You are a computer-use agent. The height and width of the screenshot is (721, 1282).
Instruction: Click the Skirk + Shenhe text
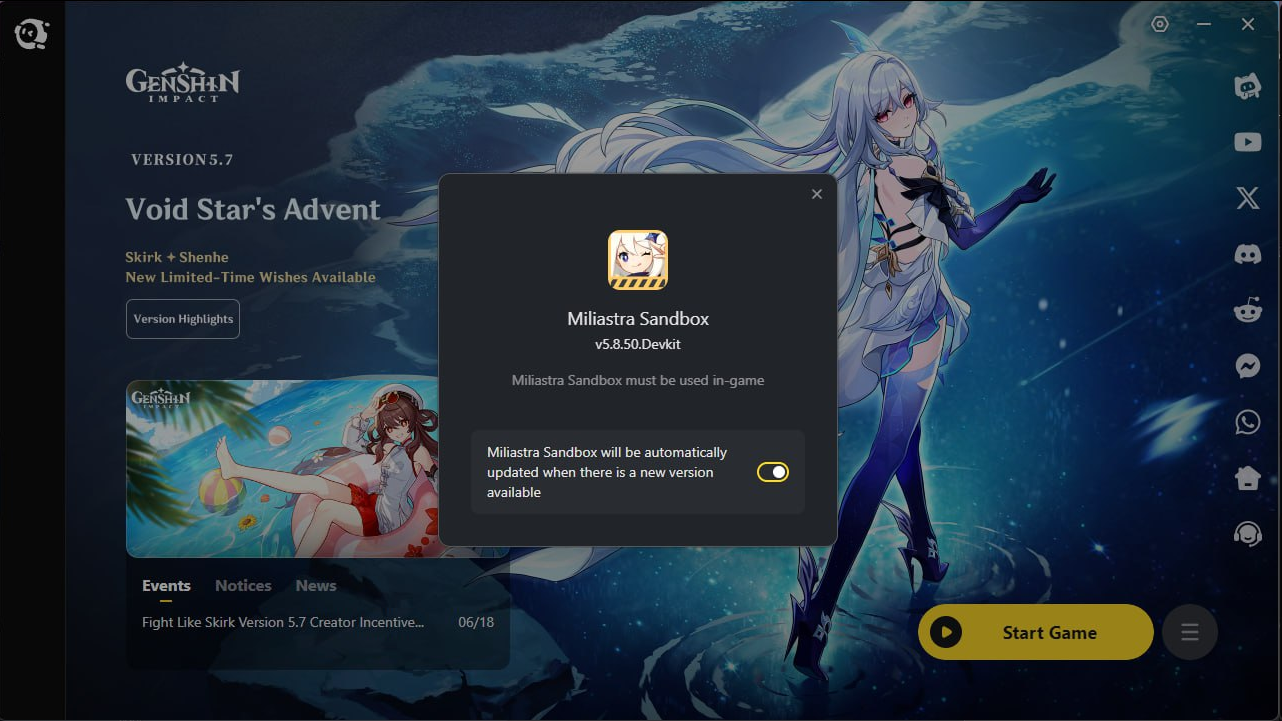coord(177,257)
